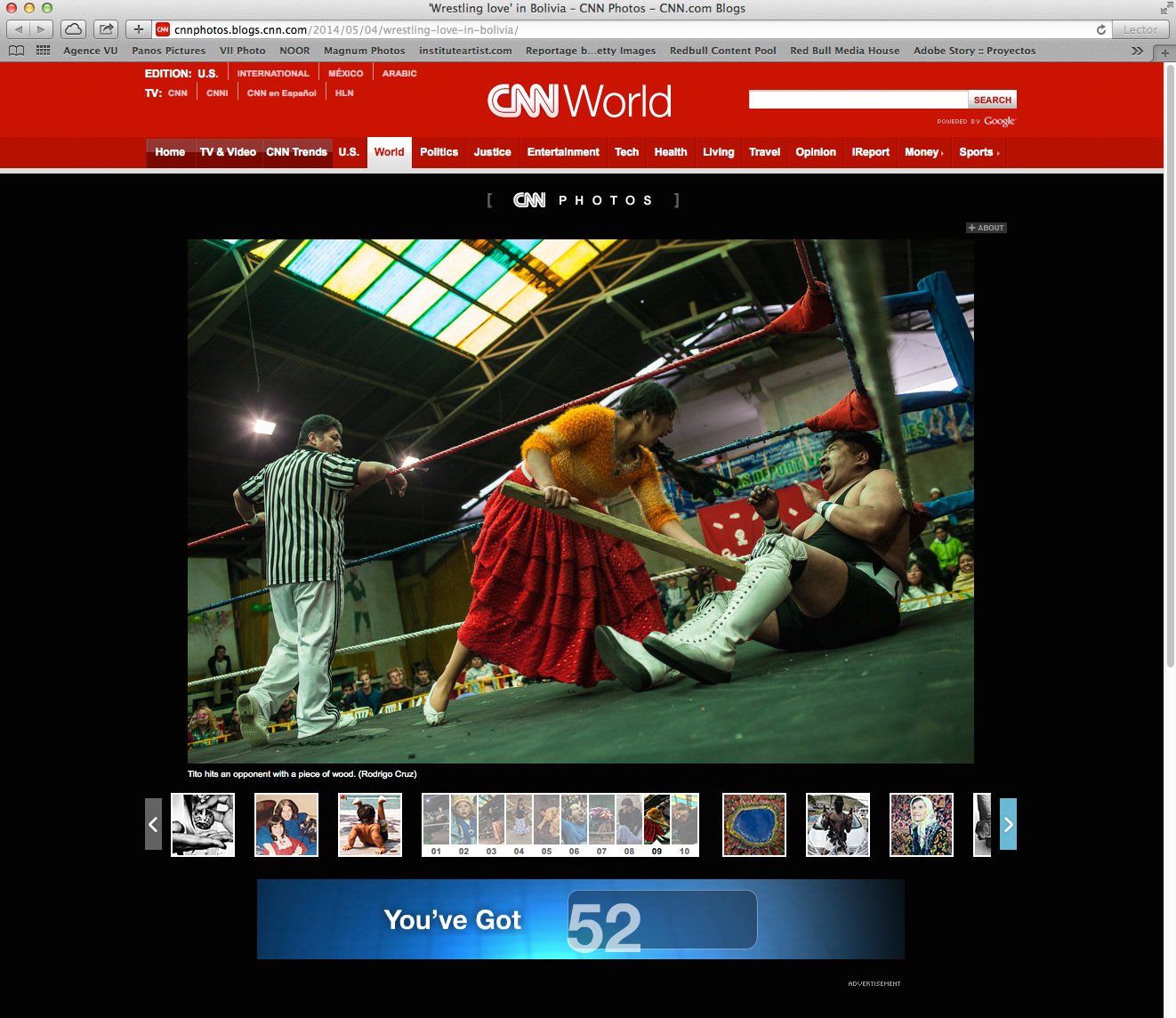Go back with Safari's back arrow

[x=18, y=29]
